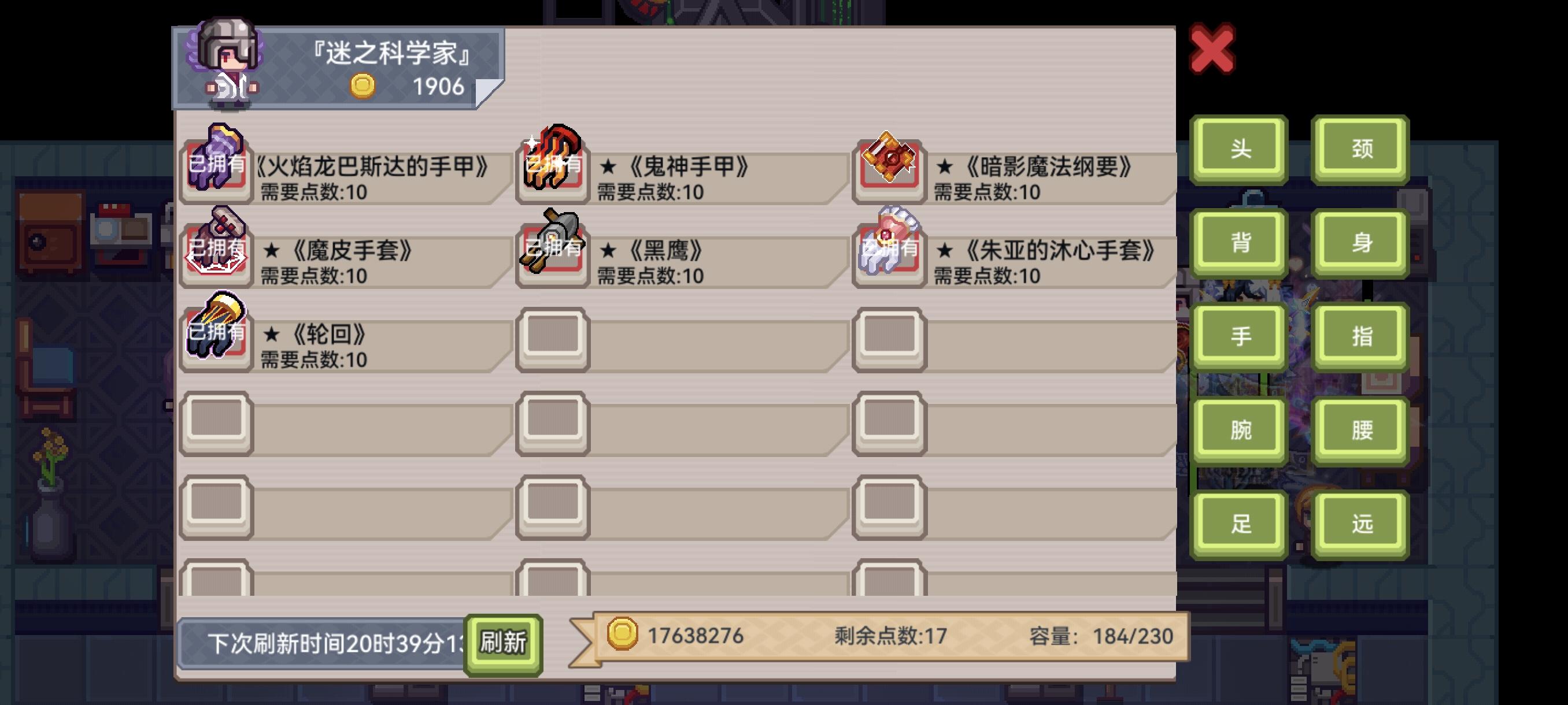Select the 火焰龙巴斯达的手甲 gauntlet icon
1568x705 pixels.
(x=217, y=162)
